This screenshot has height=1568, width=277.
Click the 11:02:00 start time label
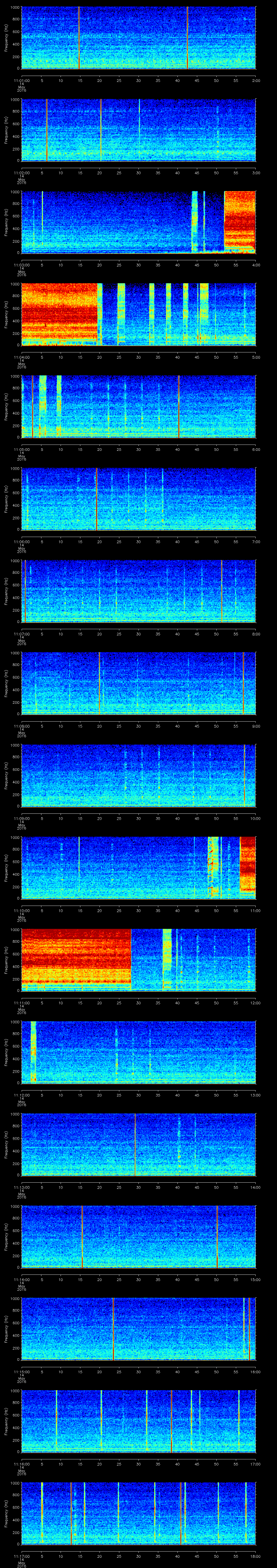(22, 173)
